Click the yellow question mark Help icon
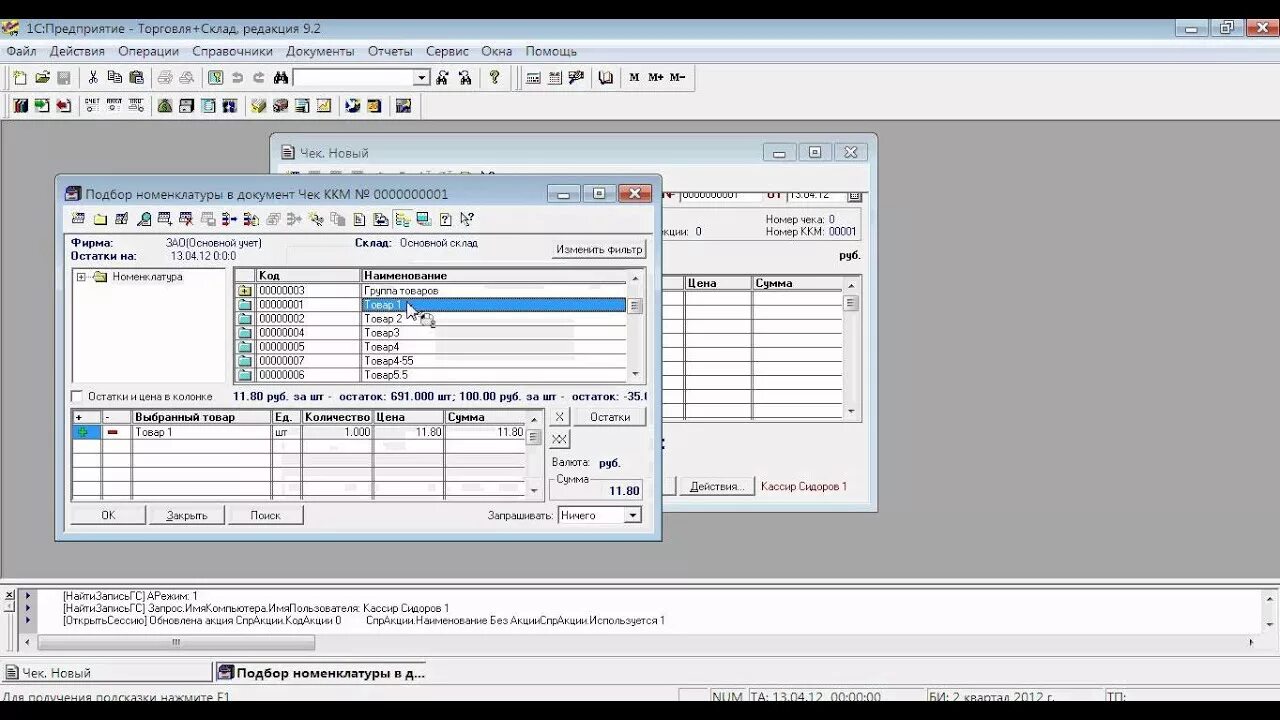This screenshot has width=1280, height=720. [494, 78]
